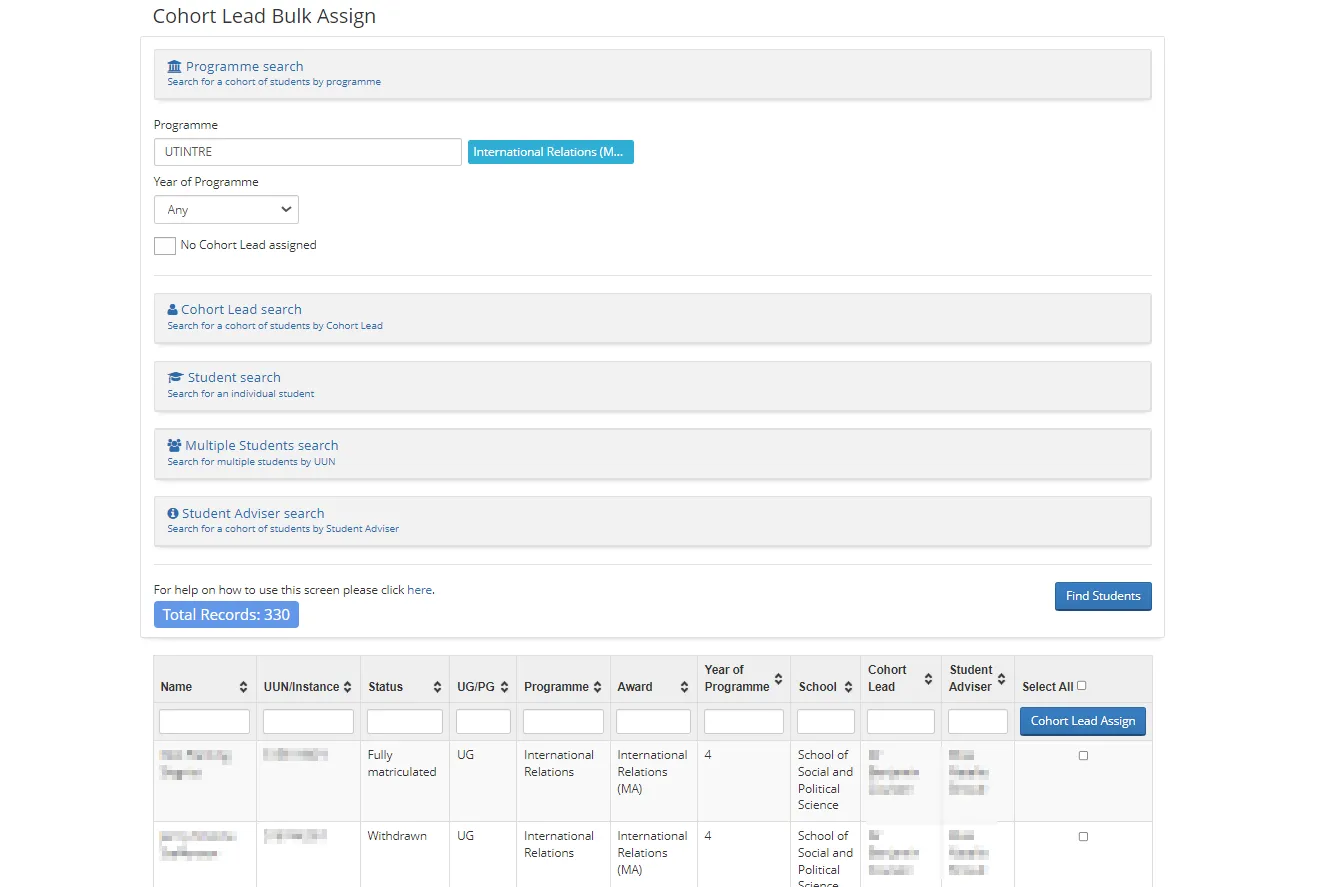The image size is (1332, 887).
Task: Open the Year of Programme dropdown
Action: pyautogui.click(x=226, y=209)
